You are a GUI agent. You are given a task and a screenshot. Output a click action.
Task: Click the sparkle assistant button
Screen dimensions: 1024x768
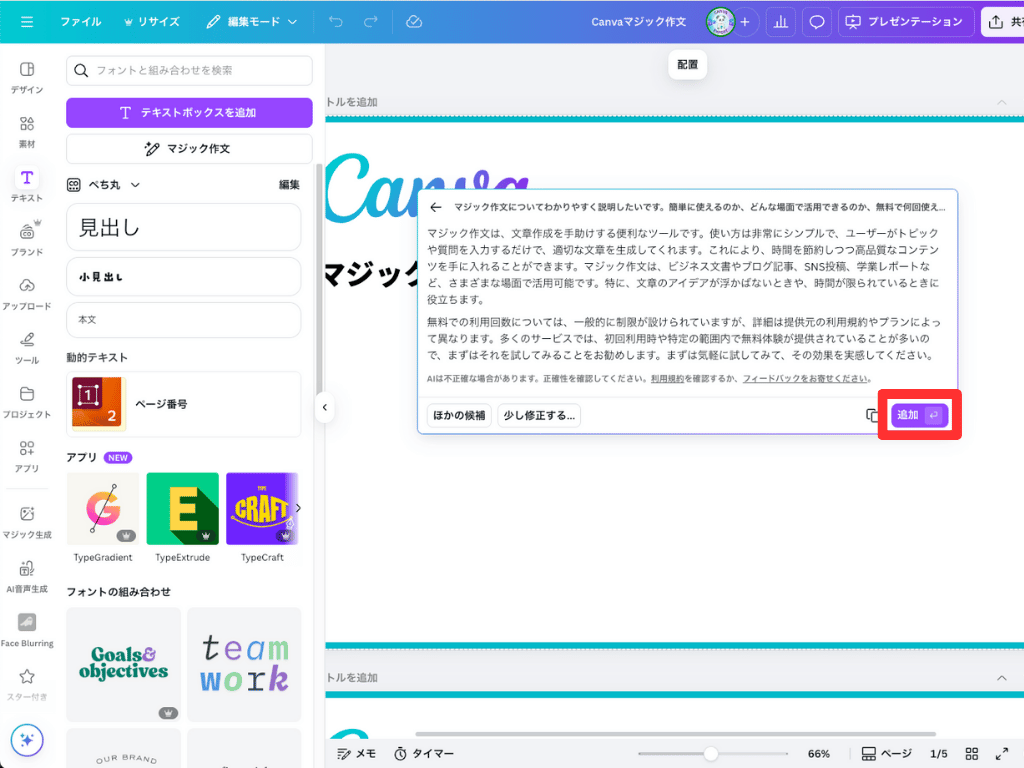click(x=27, y=740)
